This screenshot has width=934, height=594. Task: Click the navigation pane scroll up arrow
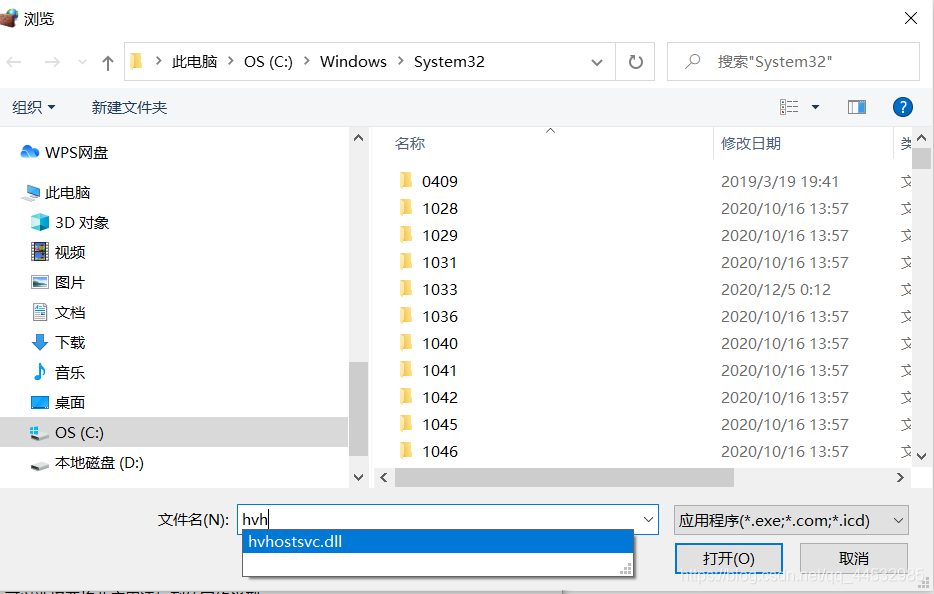point(359,138)
